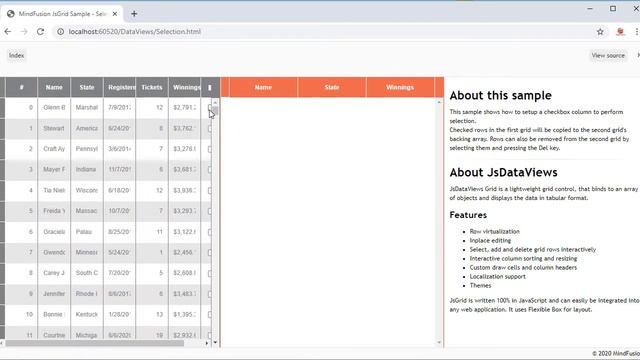640x360 pixels.
Task: Click the '11/7/20' registered date cell
Action: click(x=120, y=169)
